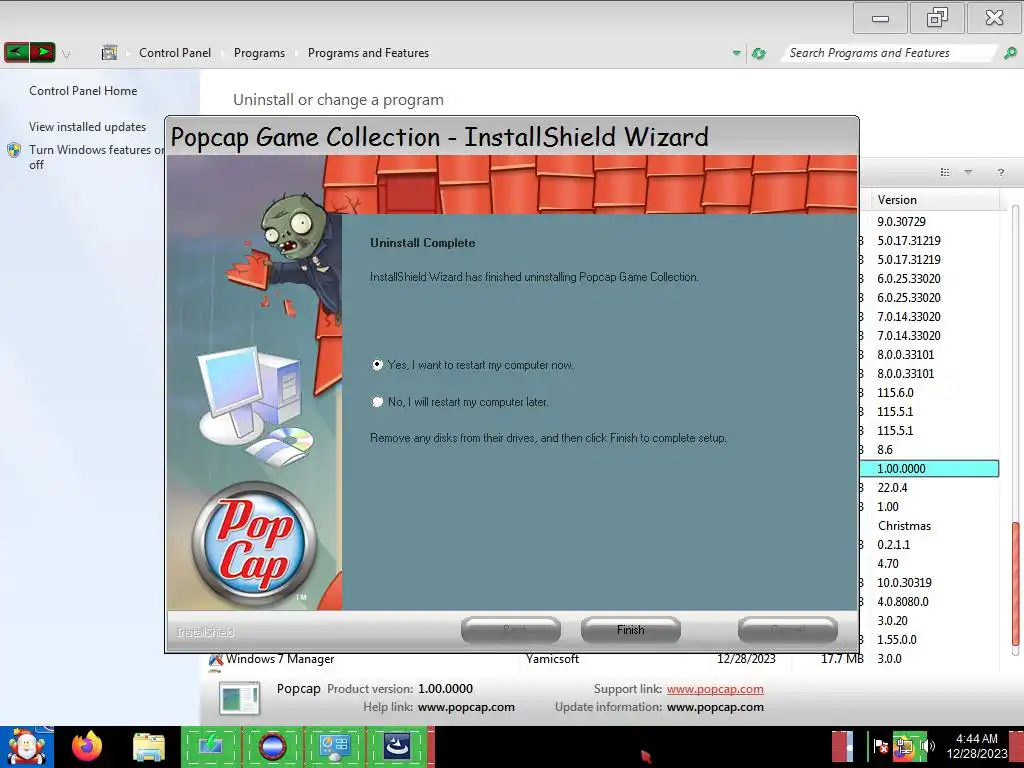Screen dimensions: 1024x768
Task: Click the round porthole taskbar icon
Action: point(273,745)
